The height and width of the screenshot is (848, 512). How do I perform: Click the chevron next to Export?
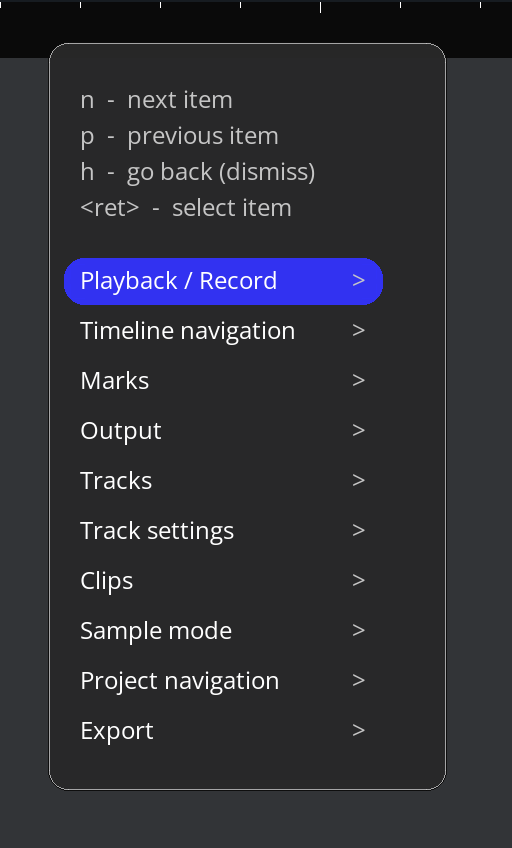tap(358, 730)
